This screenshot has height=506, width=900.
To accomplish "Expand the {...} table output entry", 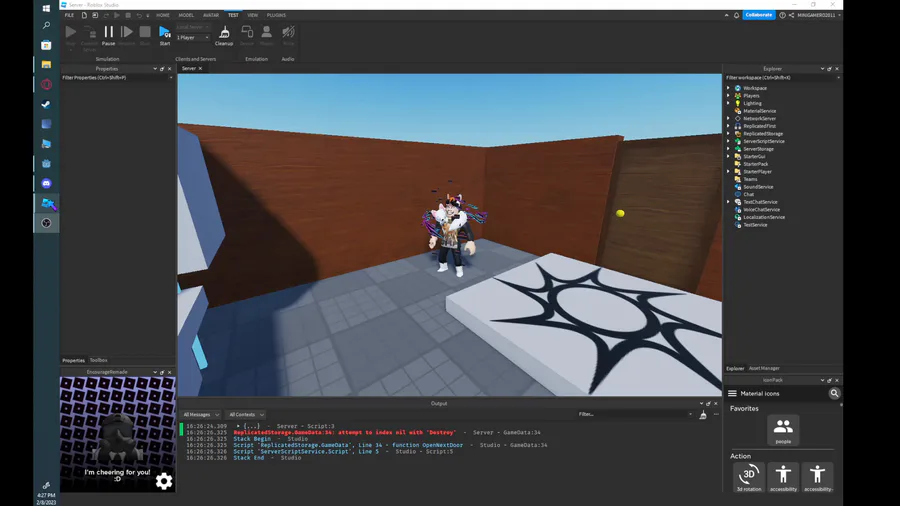I will point(238,426).
